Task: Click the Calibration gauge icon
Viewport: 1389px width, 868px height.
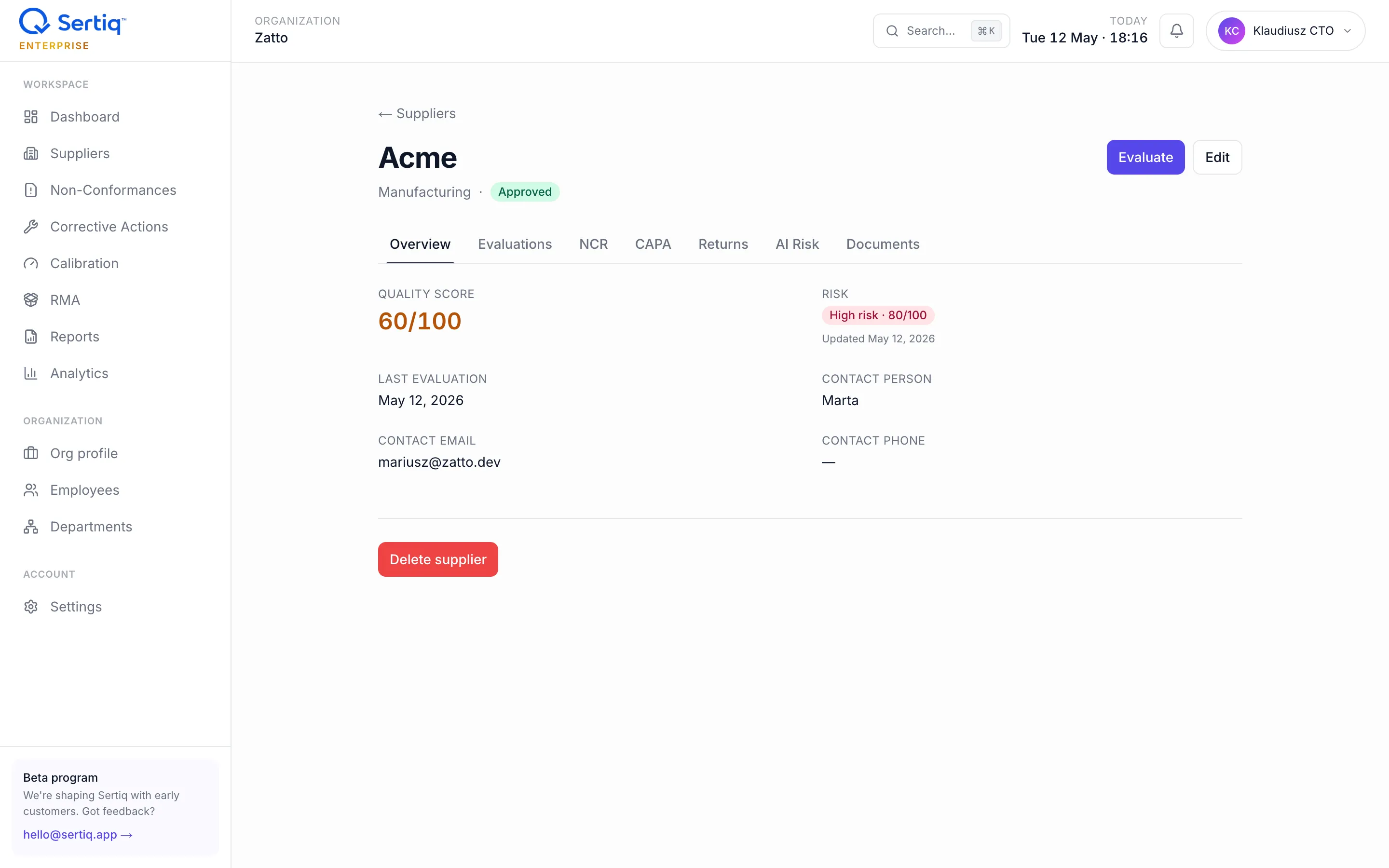Action: point(31,263)
